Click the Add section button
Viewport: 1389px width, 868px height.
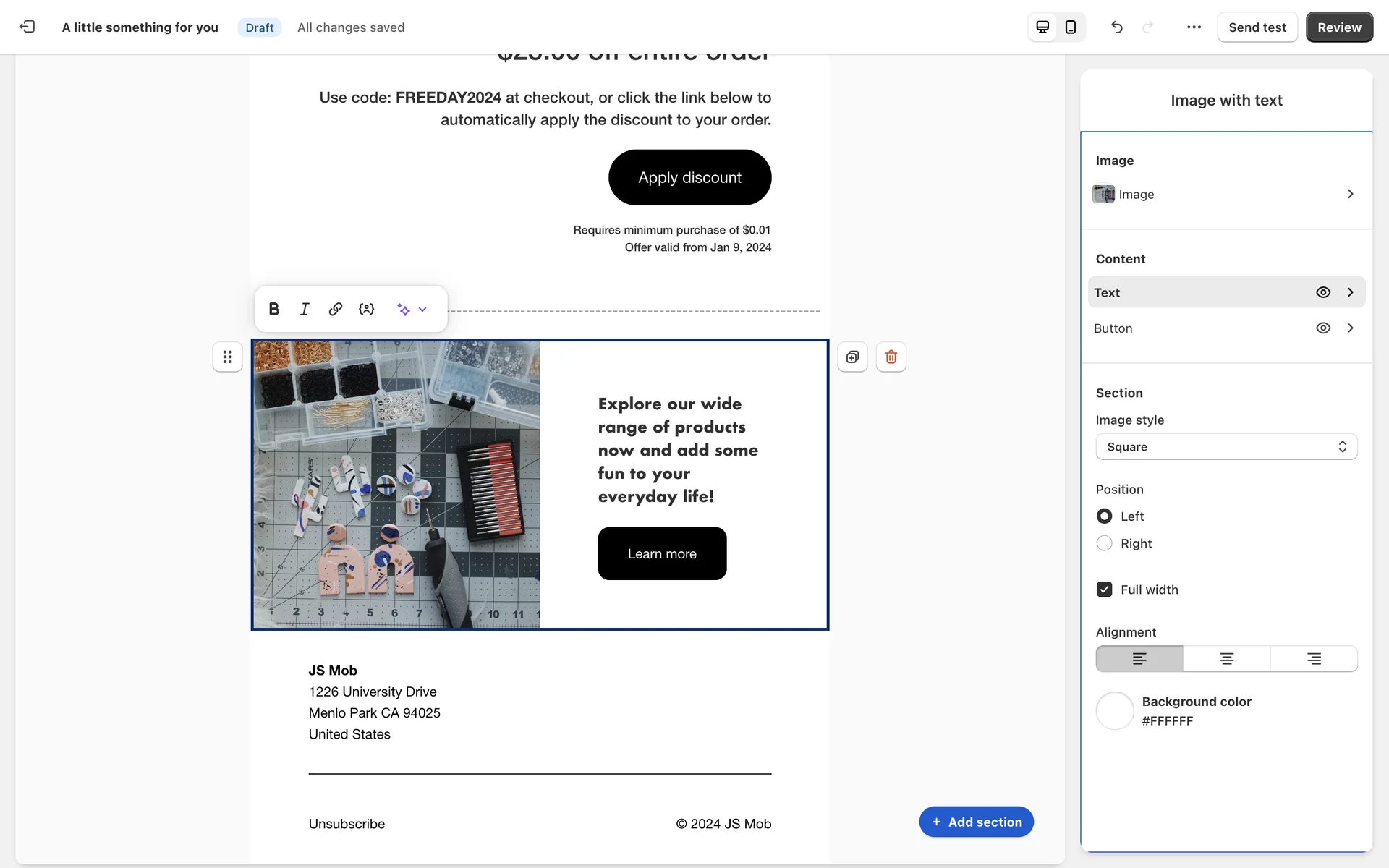coord(976,822)
